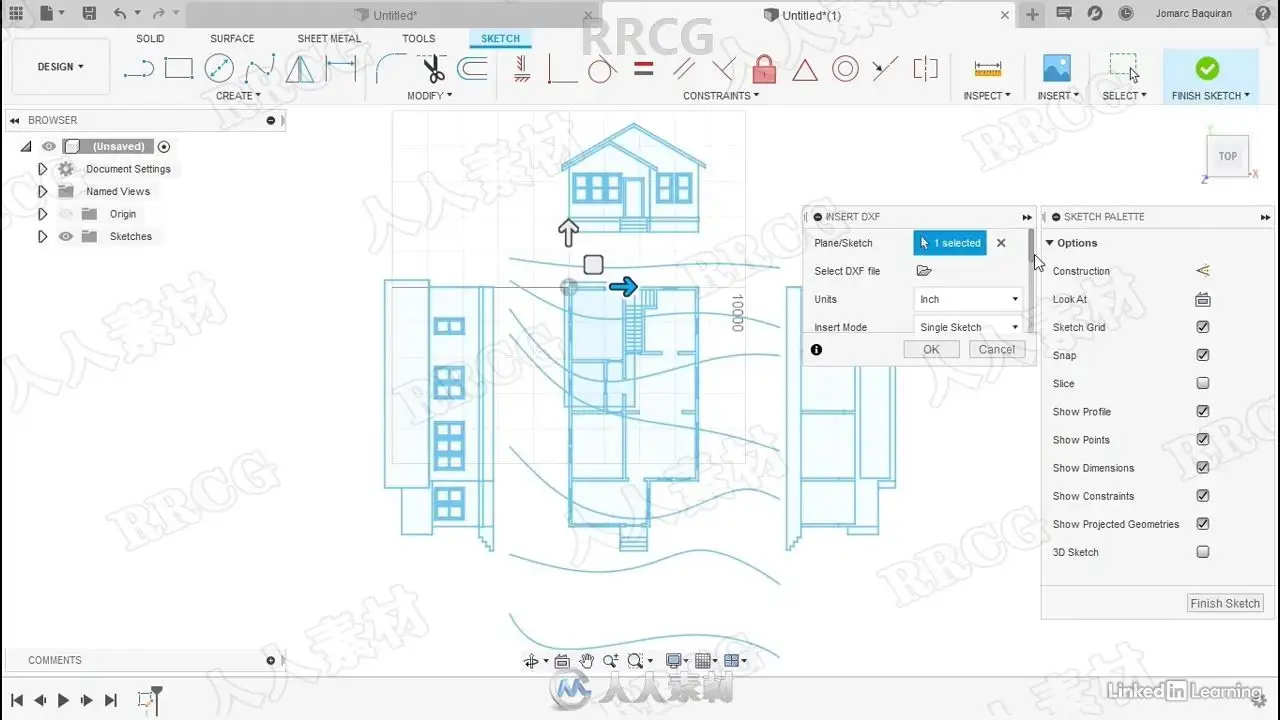Viewport: 1280px width, 720px height.
Task: Click the Lock constraint icon
Action: 765,68
